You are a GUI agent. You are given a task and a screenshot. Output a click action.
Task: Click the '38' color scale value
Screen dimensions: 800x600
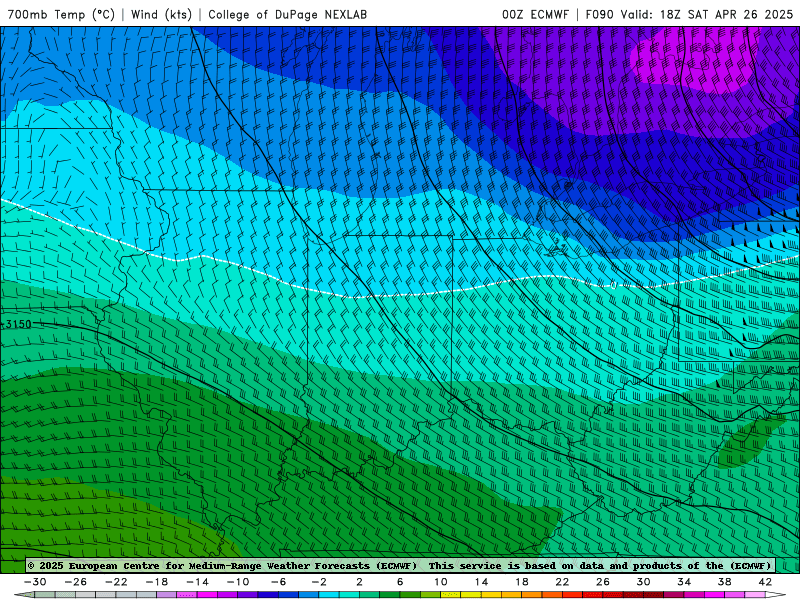[x=724, y=582]
